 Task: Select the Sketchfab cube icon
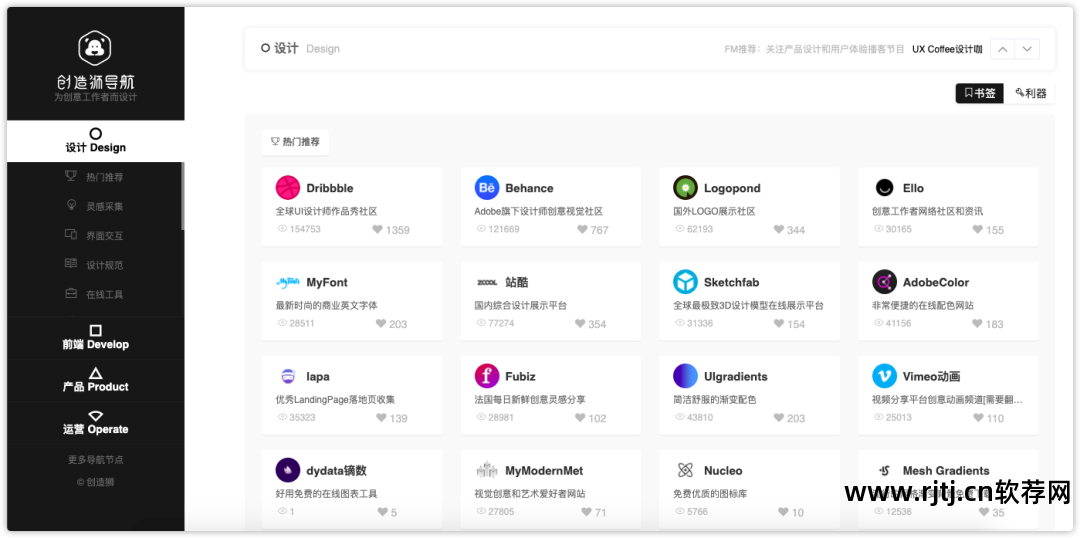(x=685, y=282)
